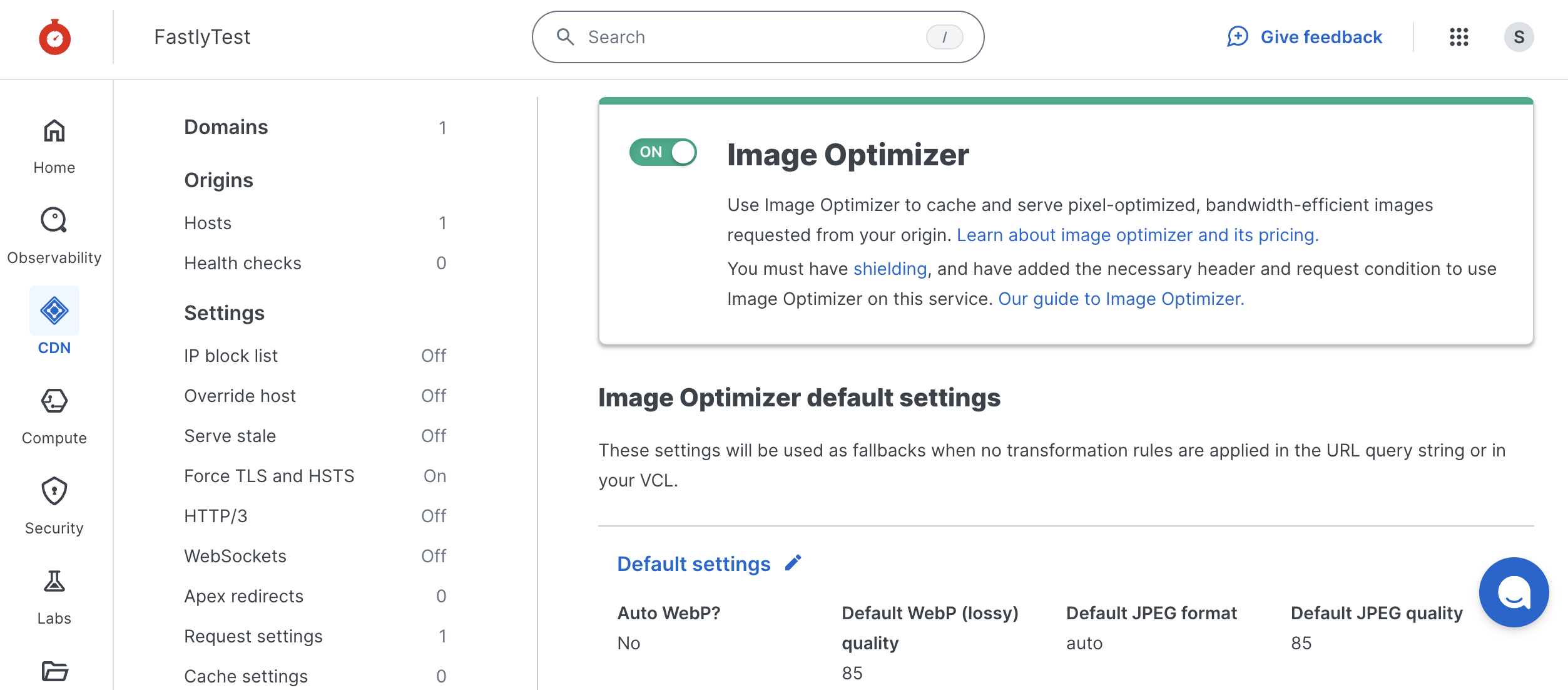Image resolution: width=1568 pixels, height=690 pixels.
Task: Open the apps grid menu
Action: [1459, 37]
